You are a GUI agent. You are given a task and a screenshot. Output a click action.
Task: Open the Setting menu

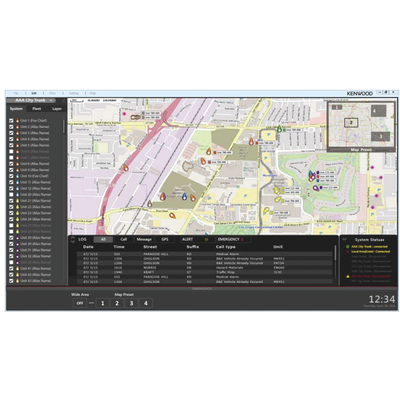pos(74,93)
